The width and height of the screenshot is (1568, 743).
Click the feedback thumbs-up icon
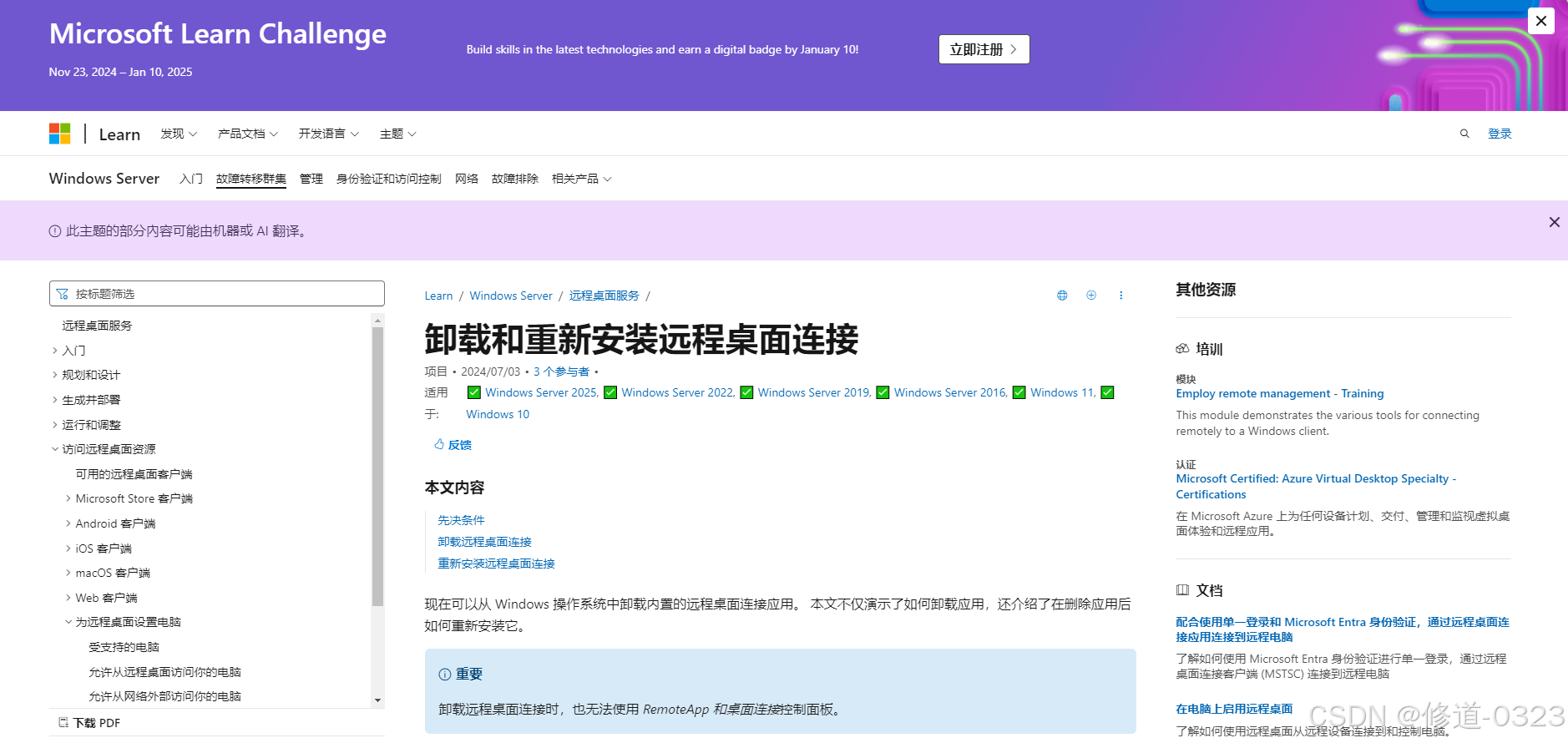pyautogui.click(x=439, y=444)
